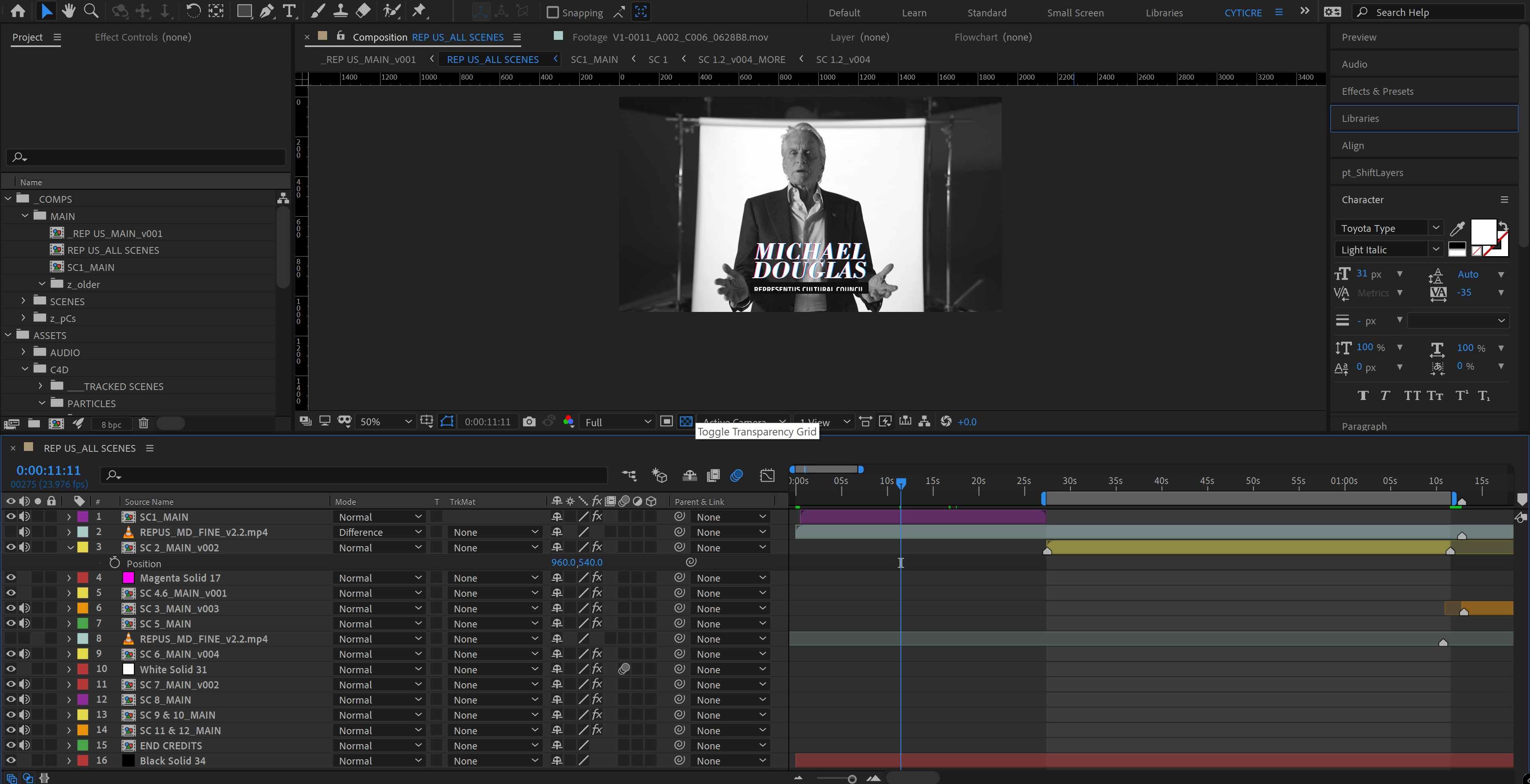
Task: Create a new folder in Project panel
Action: [34, 423]
